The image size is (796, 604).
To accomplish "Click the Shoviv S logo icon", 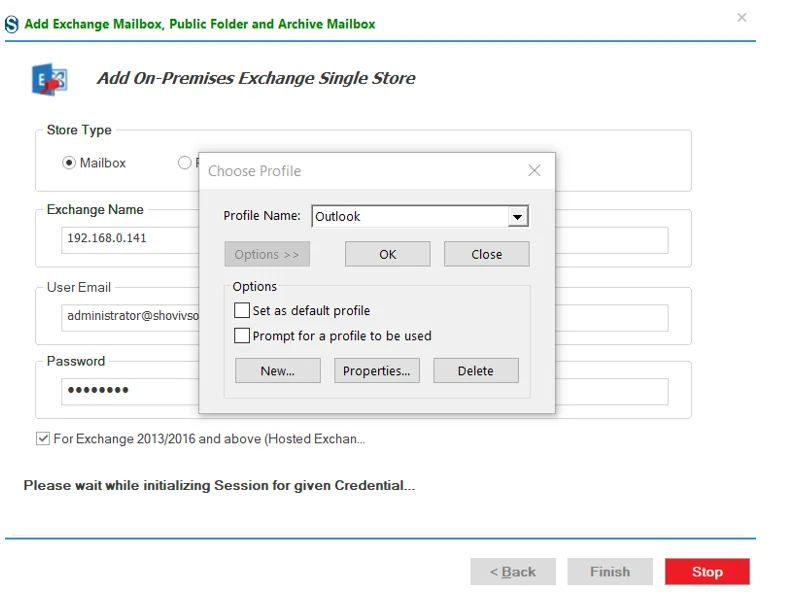I will (x=11, y=24).
